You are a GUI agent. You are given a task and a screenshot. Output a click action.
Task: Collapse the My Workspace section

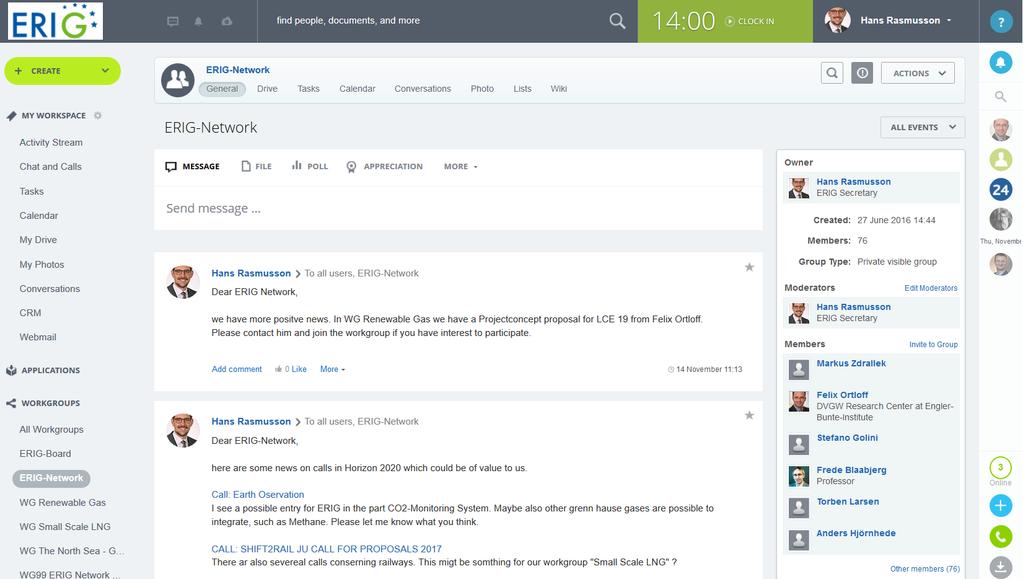[53, 116]
